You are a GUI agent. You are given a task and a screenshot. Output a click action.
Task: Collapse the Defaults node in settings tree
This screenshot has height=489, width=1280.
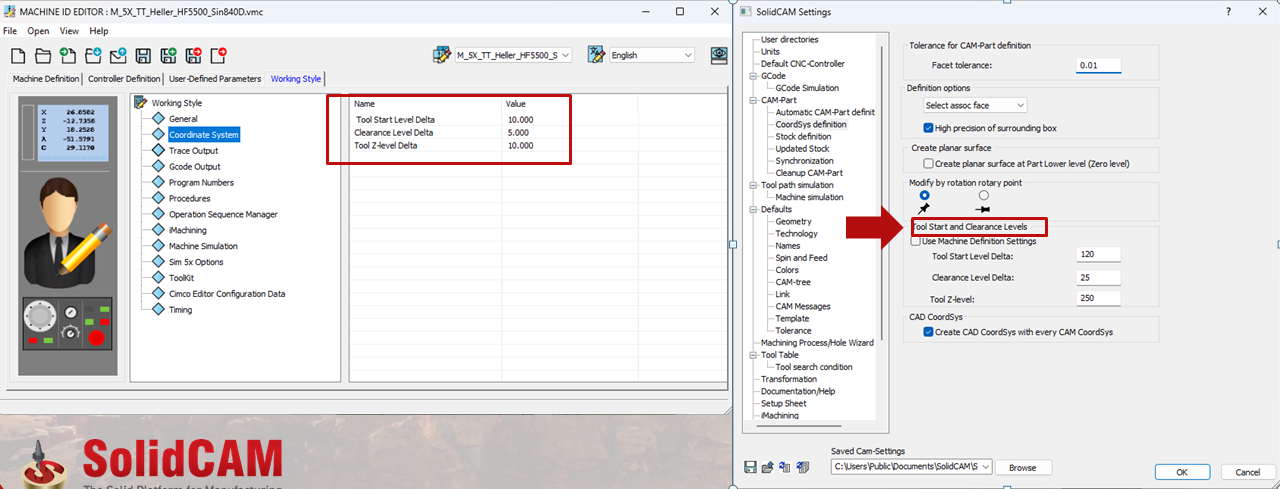tap(751, 209)
